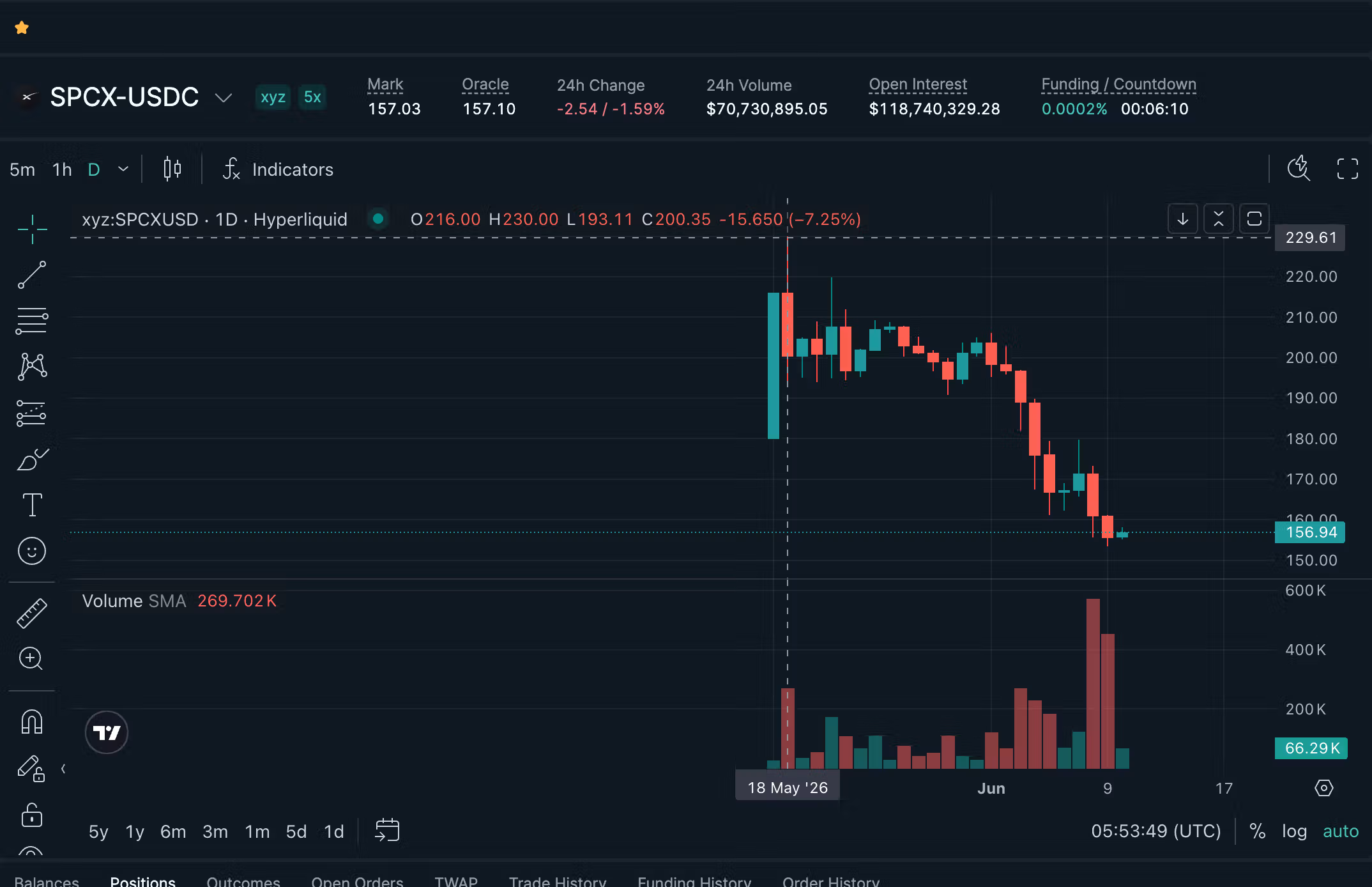The height and width of the screenshot is (887, 1372).
Task: Toggle percent scale mode
Action: tap(1258, 831)
